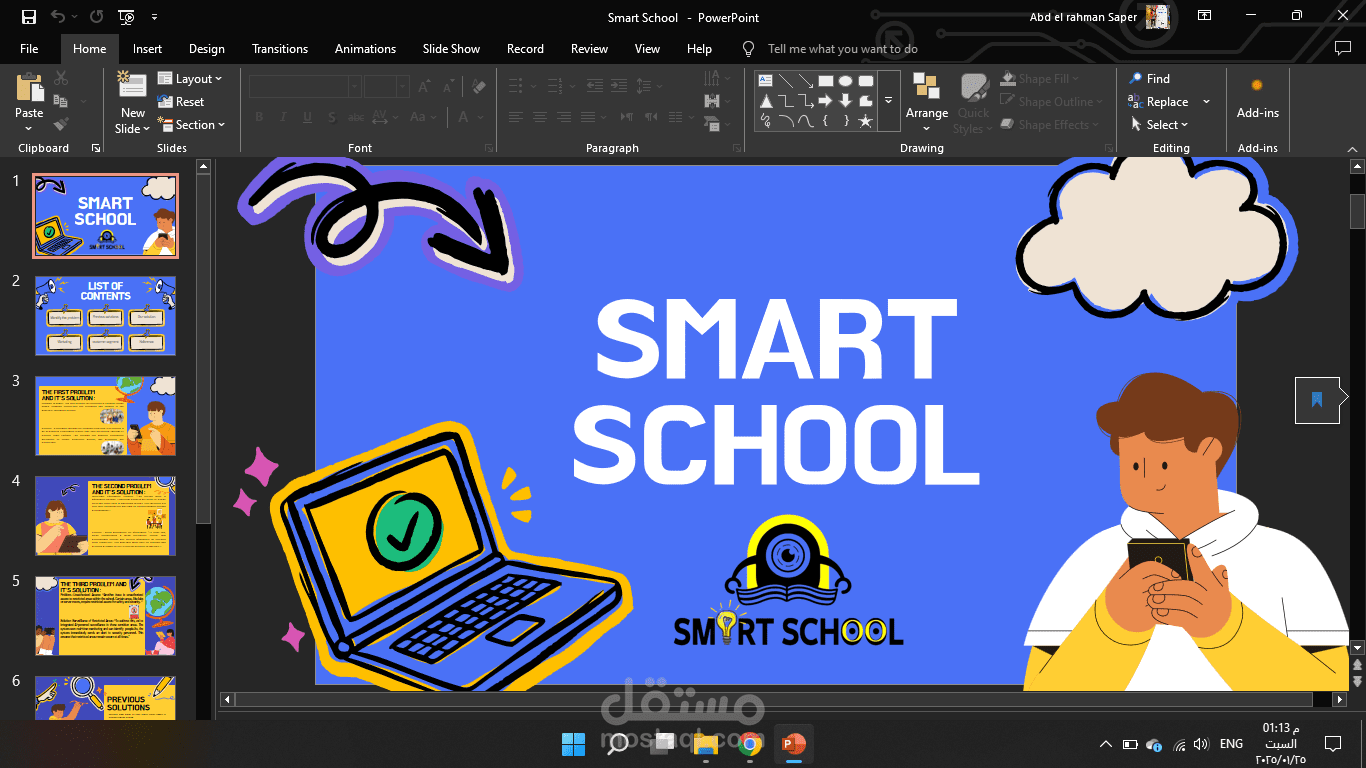Image resolution: width=1366 pixels, height=768 pixels.
Task: Expand the shapes gallery More arrow
Action: [x=888, y=100]
